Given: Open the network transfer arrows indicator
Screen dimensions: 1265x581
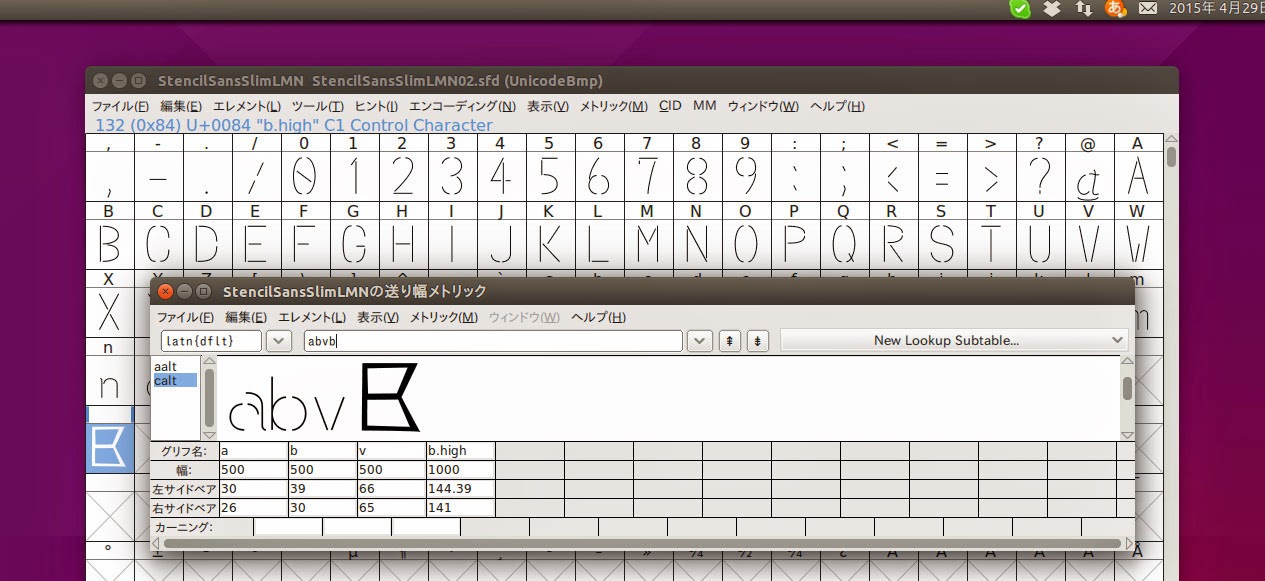Looking at the screenshot, I should click(1083, 8).
